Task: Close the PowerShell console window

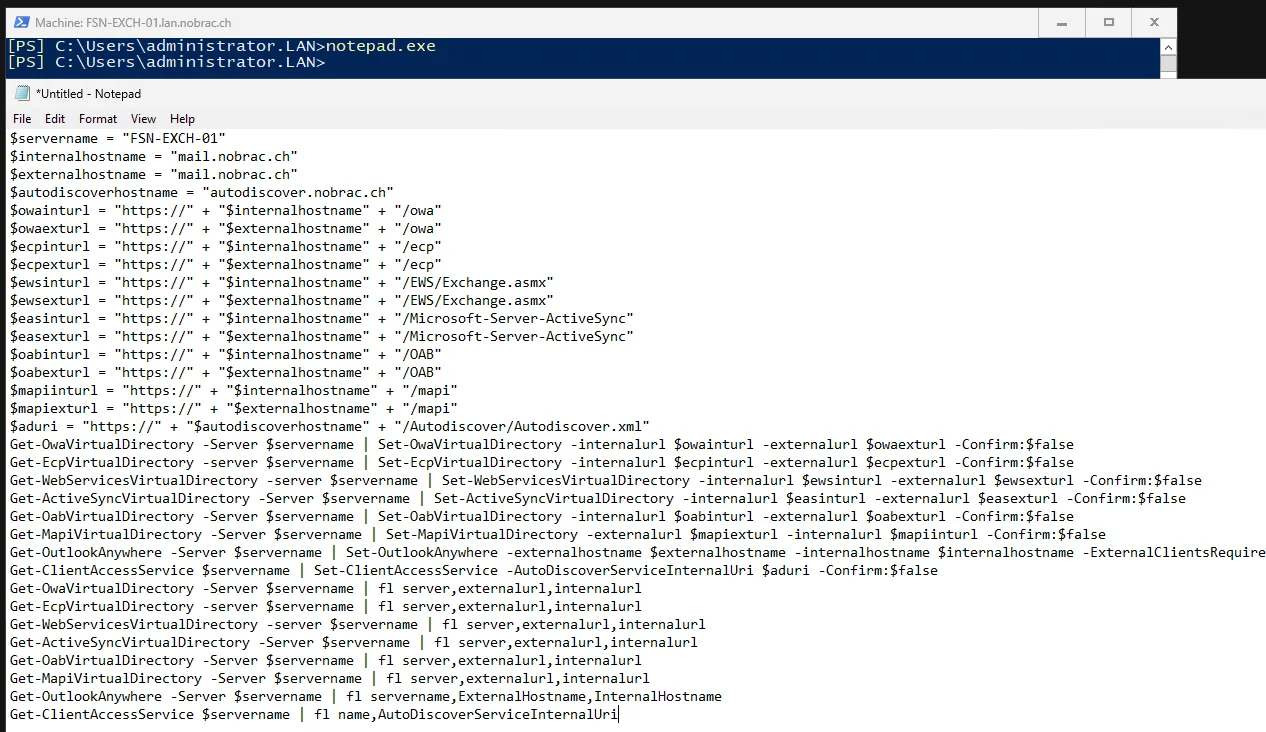Action: (x=1154, y=22)
